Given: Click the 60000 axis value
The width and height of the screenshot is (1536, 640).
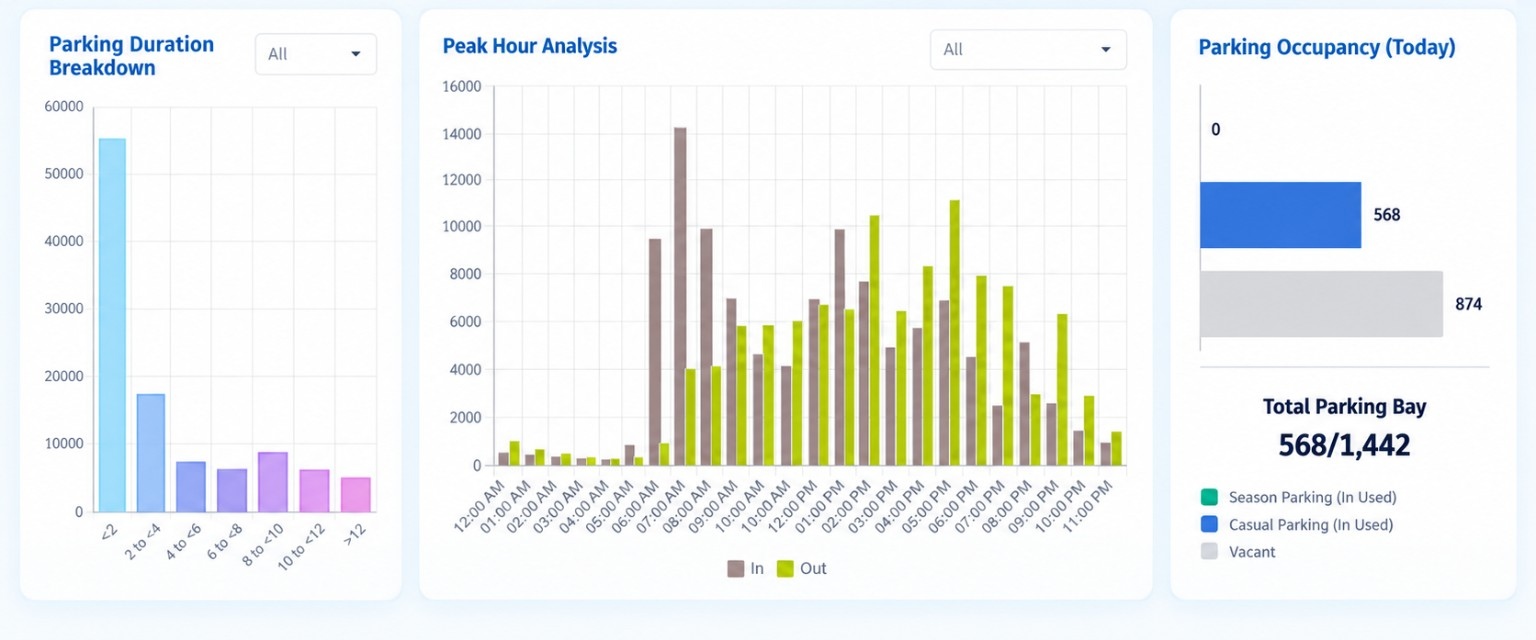Looking at the screenshot, I should (65, 106).
